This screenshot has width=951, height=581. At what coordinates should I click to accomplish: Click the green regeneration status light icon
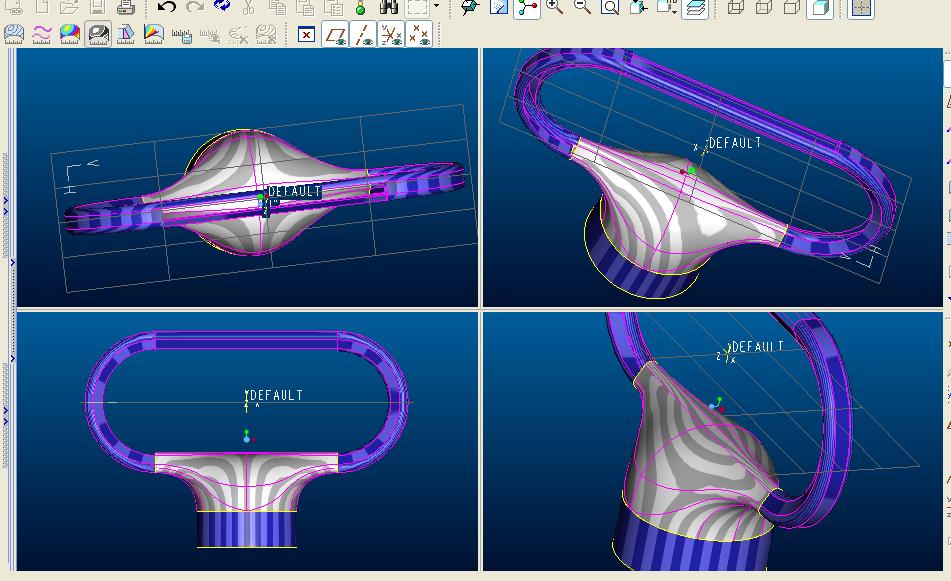[x=361, y=8]
